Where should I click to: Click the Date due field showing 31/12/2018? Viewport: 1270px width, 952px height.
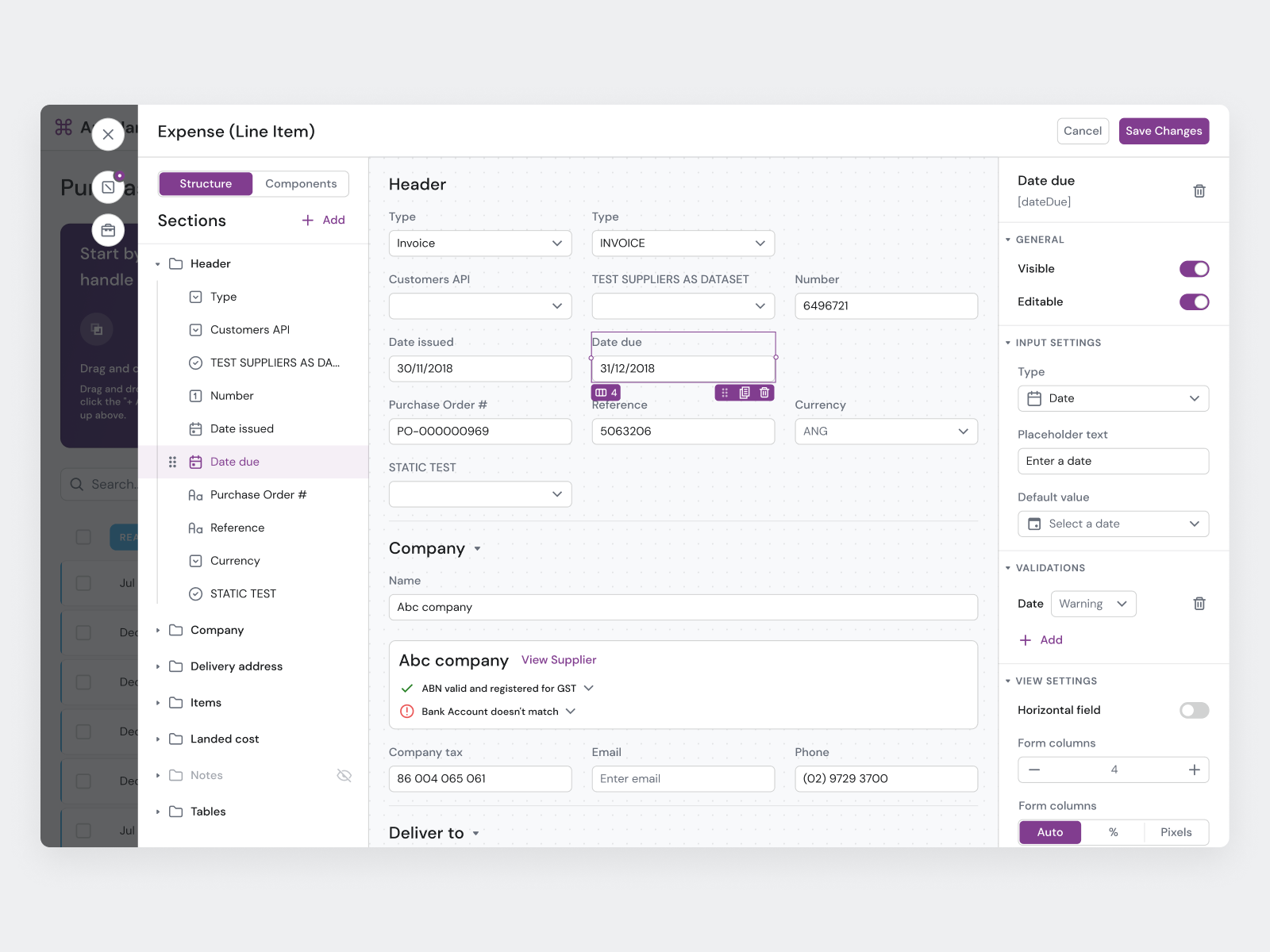coord(683,369)
